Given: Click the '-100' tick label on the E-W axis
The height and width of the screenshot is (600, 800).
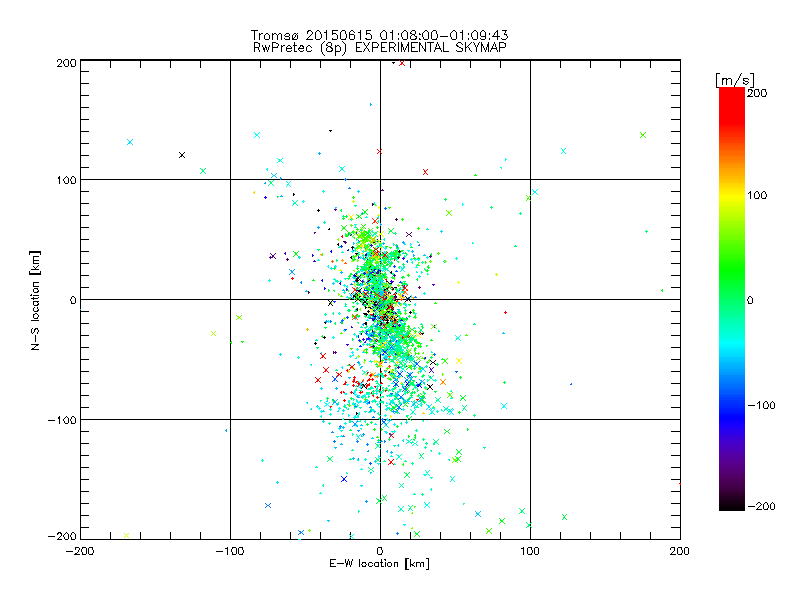Looking at the screenshot, I should pyautogui.click(x=230, y=551).
